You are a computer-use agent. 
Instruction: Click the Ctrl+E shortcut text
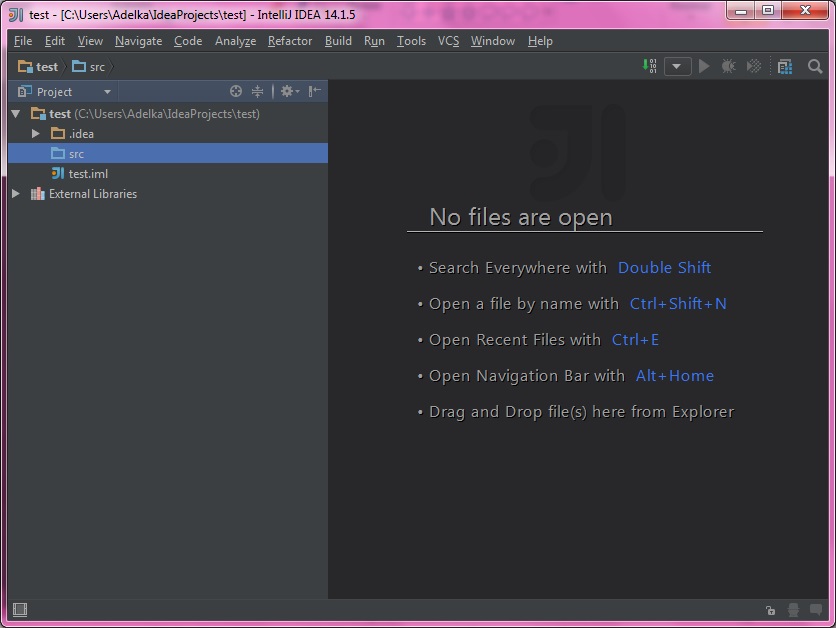coord(635,340)
